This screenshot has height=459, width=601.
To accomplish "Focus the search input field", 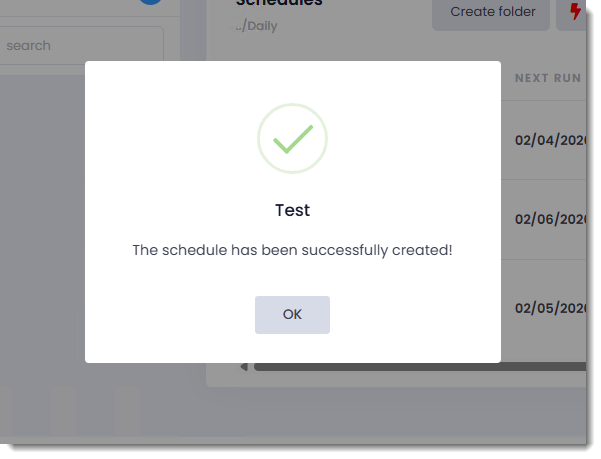I will pyautogui.click(x=80, y=46).
